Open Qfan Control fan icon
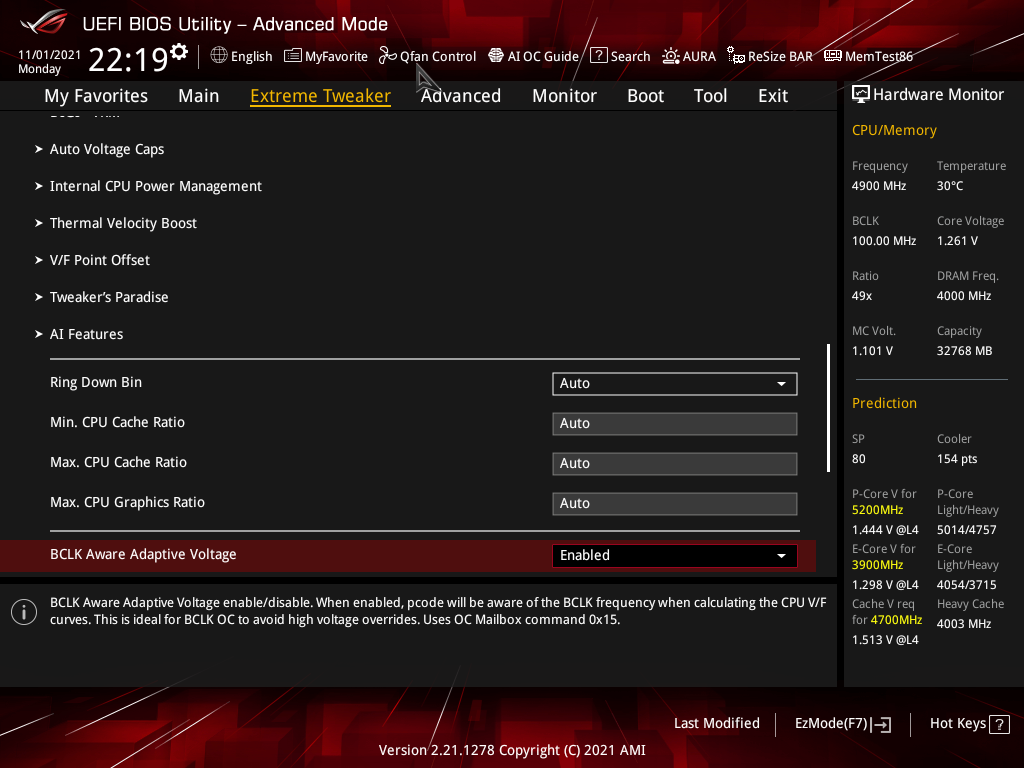The height and width of the screenshot is (768, 1024). tap(387, 56)
